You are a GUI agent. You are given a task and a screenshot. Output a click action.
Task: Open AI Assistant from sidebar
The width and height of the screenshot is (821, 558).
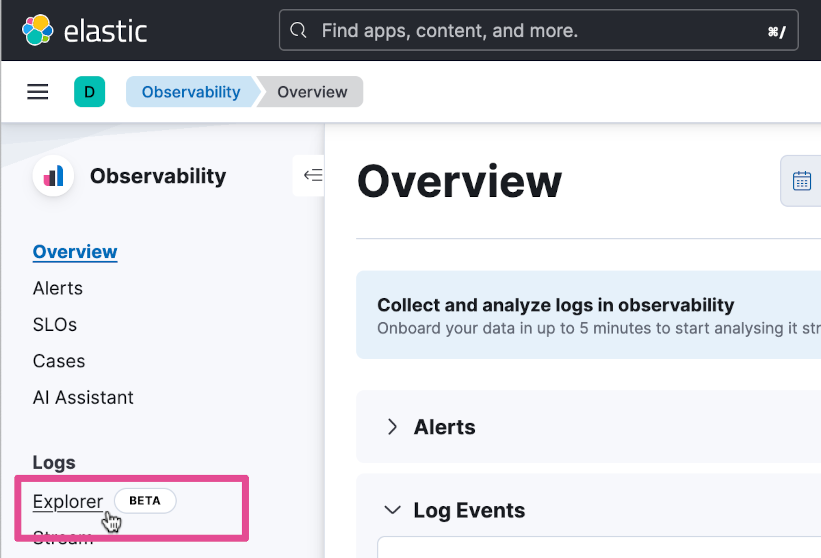83,397
